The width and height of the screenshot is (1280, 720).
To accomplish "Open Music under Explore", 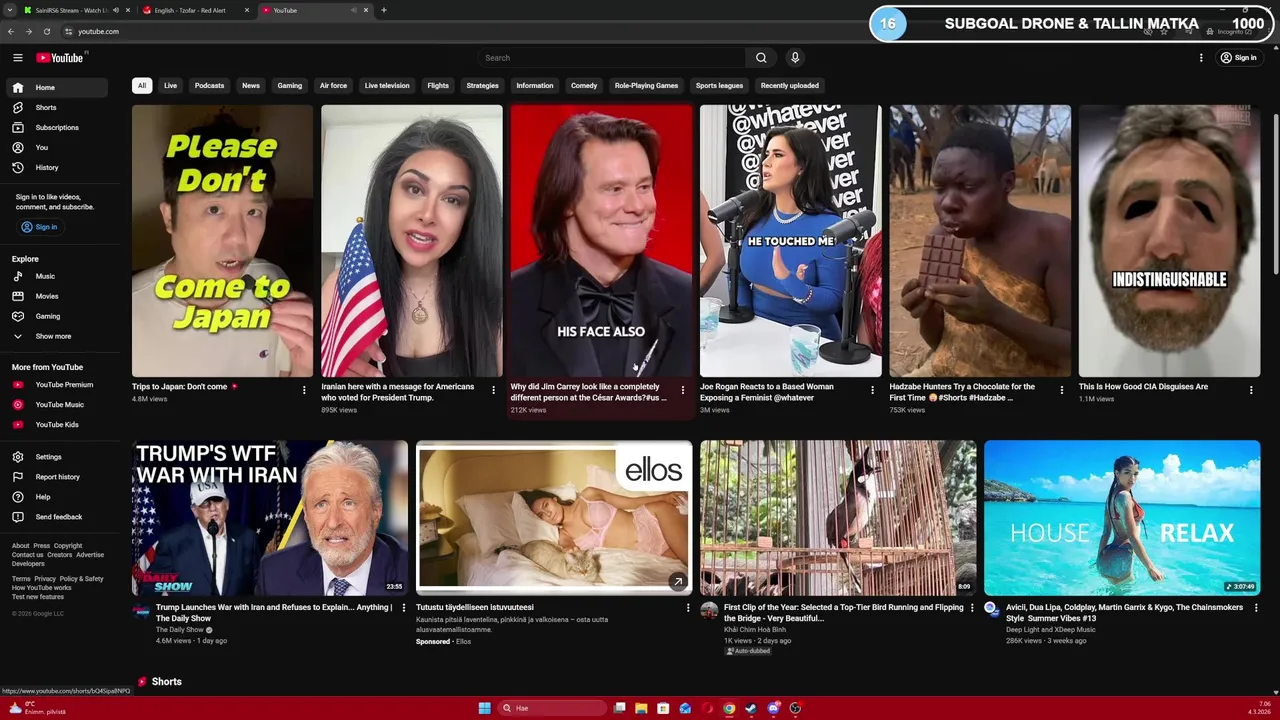I will click(x=56, y=276).
